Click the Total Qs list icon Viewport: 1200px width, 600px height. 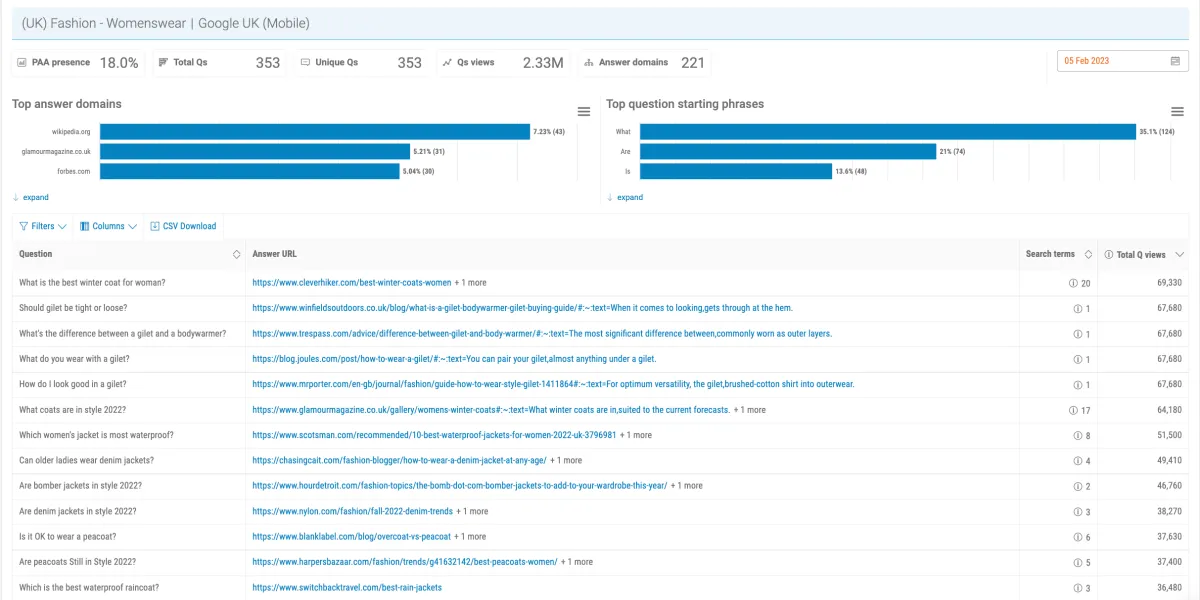[163, 62]
